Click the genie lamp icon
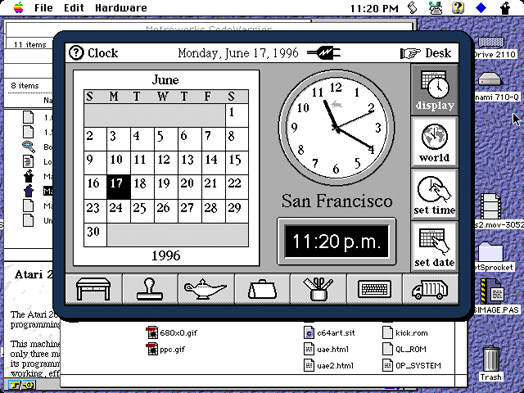 pyautogui.click(x=206, y=289)
